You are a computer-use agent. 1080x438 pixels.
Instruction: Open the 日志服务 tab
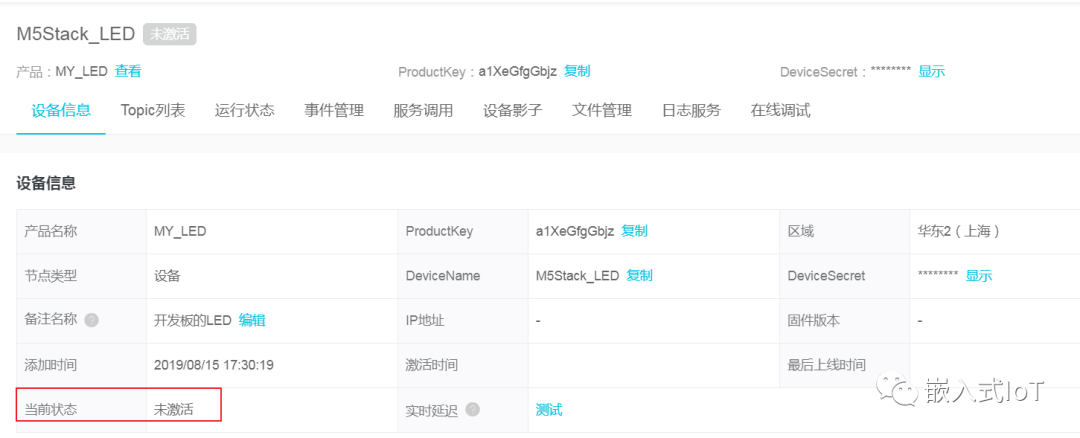tap(691, 110)
